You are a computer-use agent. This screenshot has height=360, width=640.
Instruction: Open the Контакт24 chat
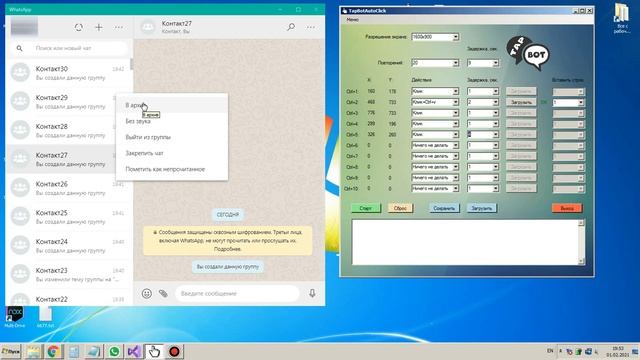[69, 246]
